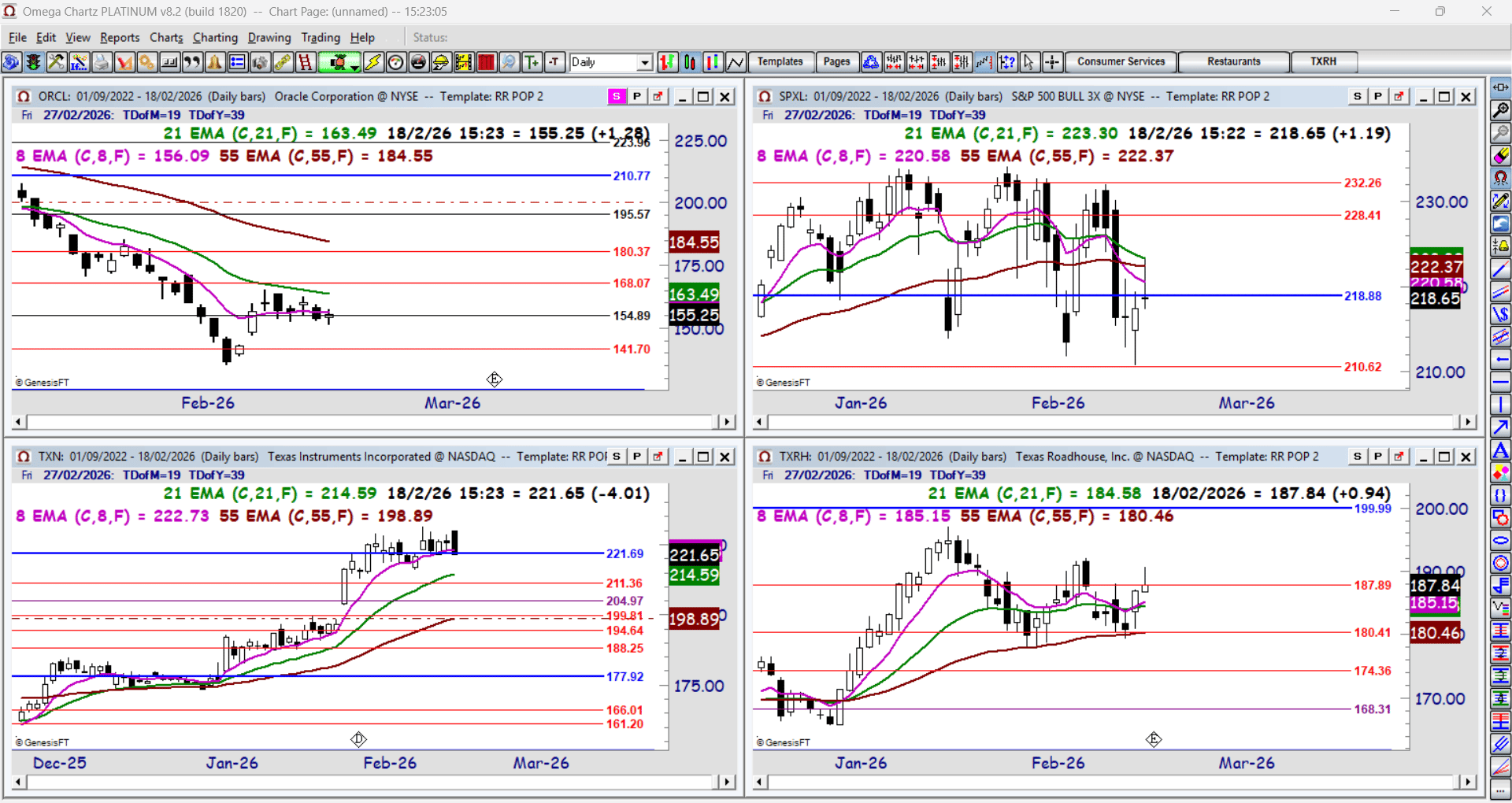Open the Drawing menu

pos(269,37)
